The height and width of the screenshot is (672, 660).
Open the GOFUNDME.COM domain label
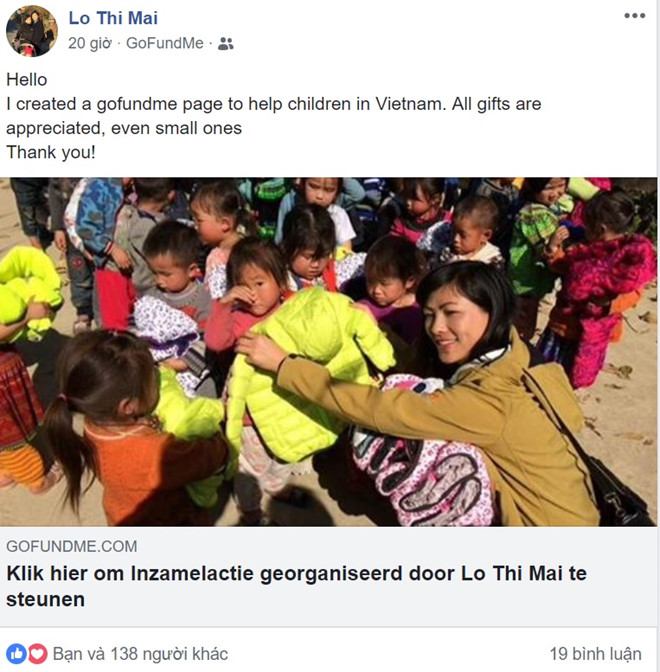tap(72, 546)
